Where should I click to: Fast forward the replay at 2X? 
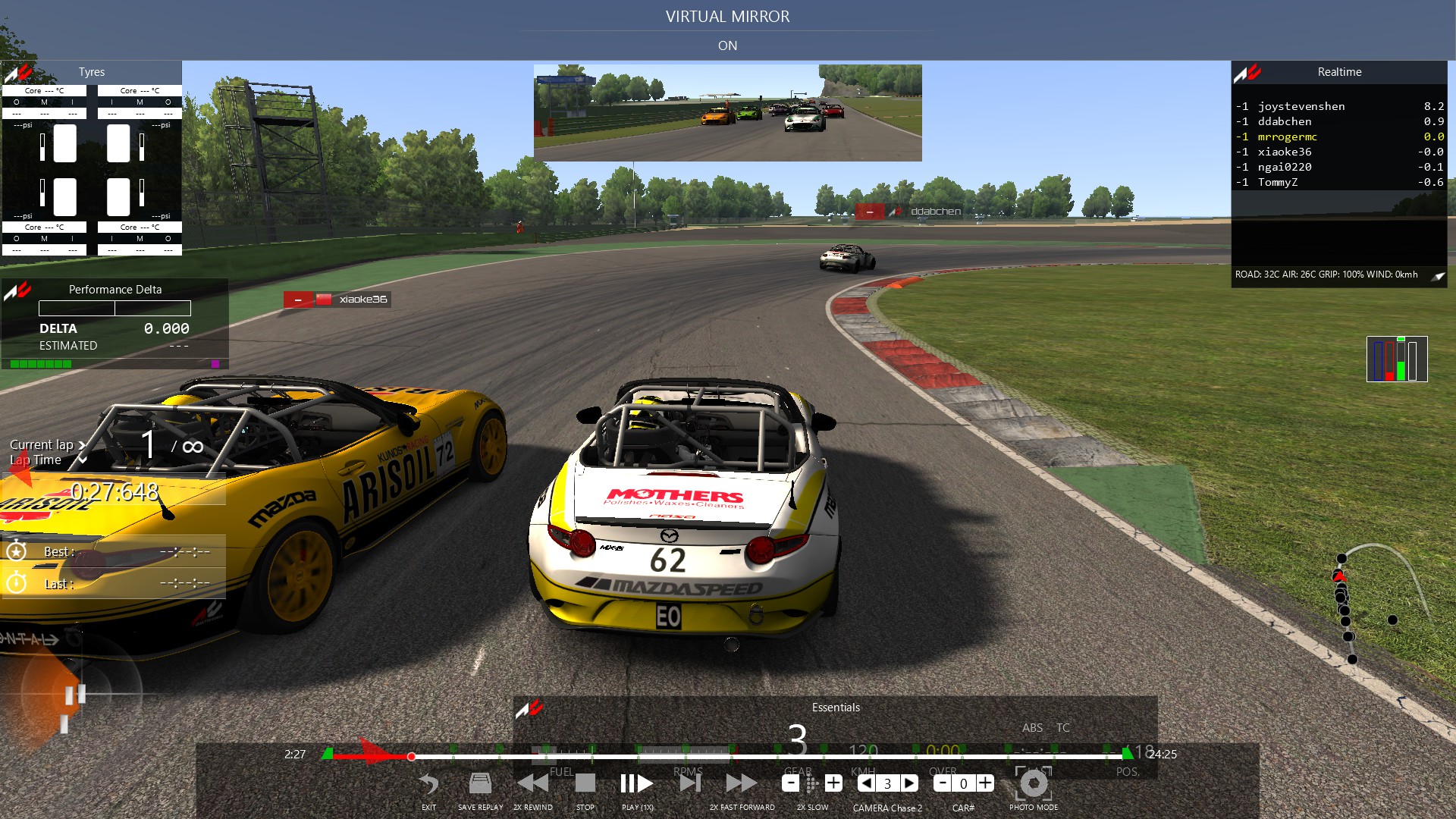click(x=742, y=783)
